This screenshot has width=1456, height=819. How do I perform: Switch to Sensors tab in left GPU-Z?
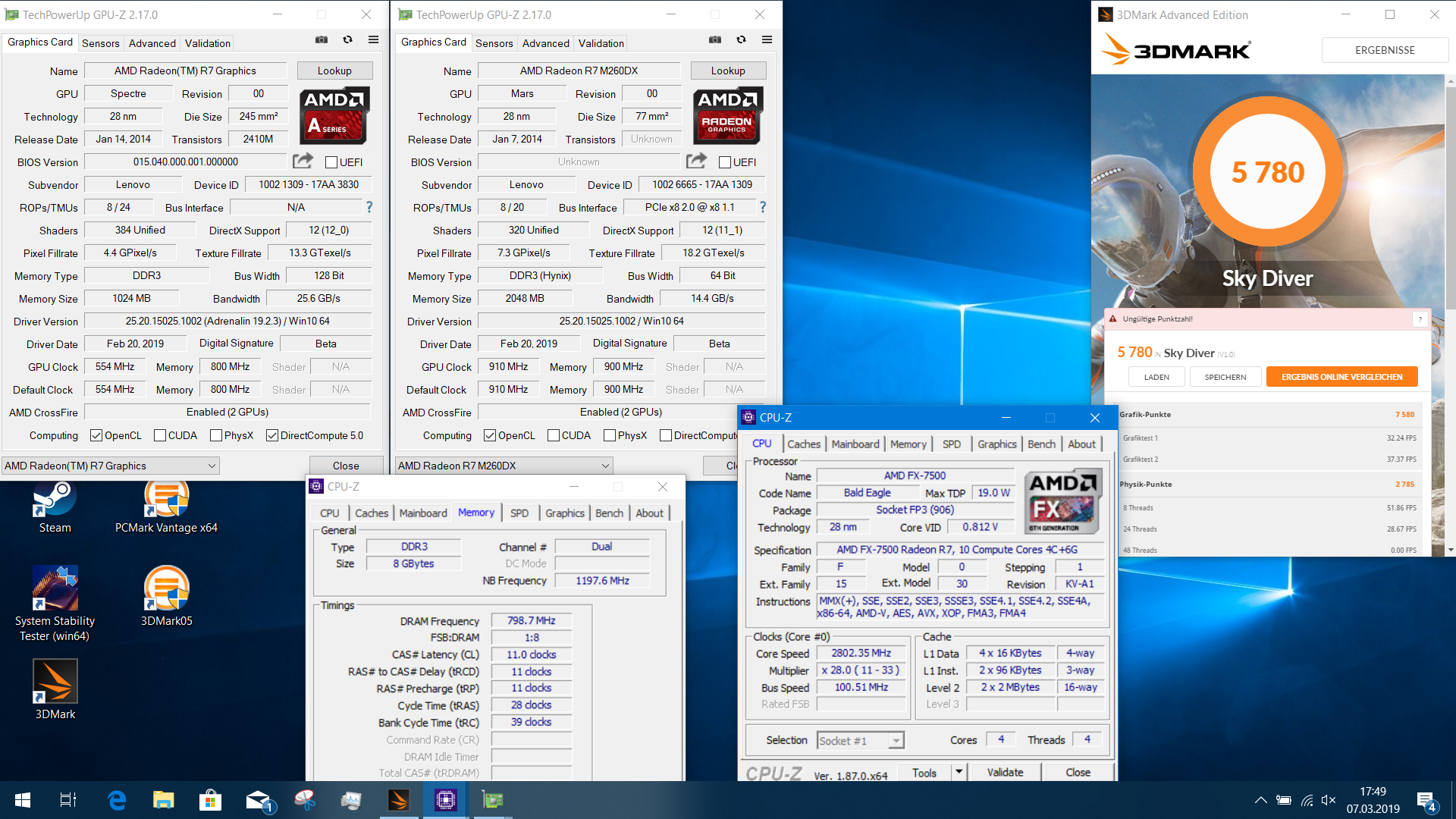pos(101,43)
